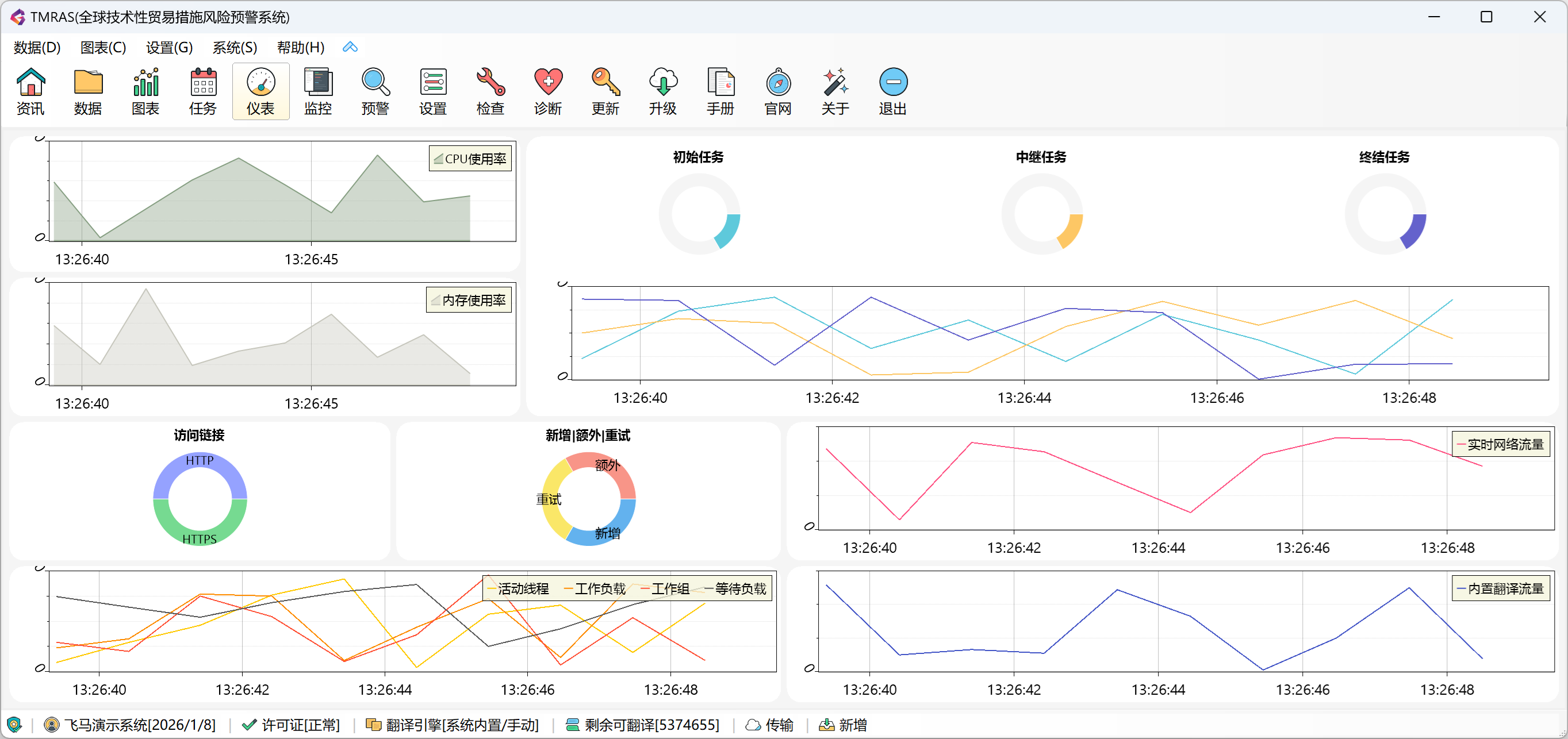Switch to the 监控 monitoring view

(x=318, y=91)
